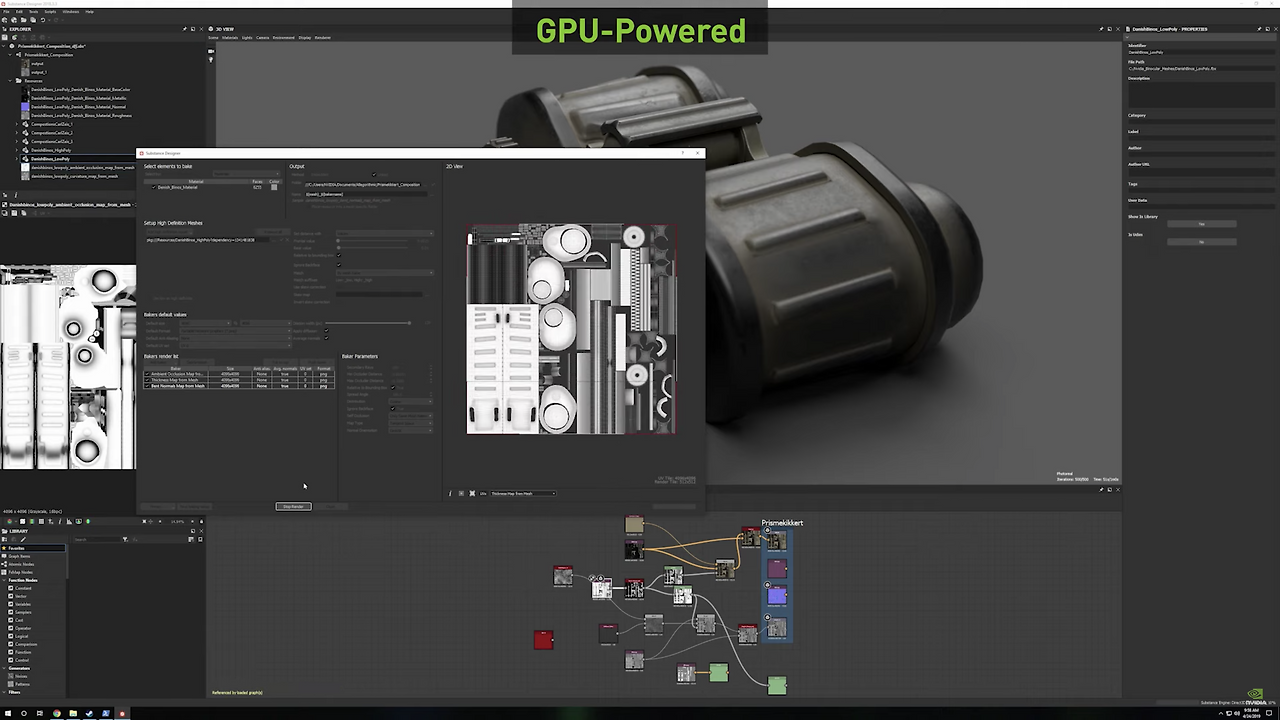
Task: Open File Explorer from taskbar
Action: click(73, 713)
